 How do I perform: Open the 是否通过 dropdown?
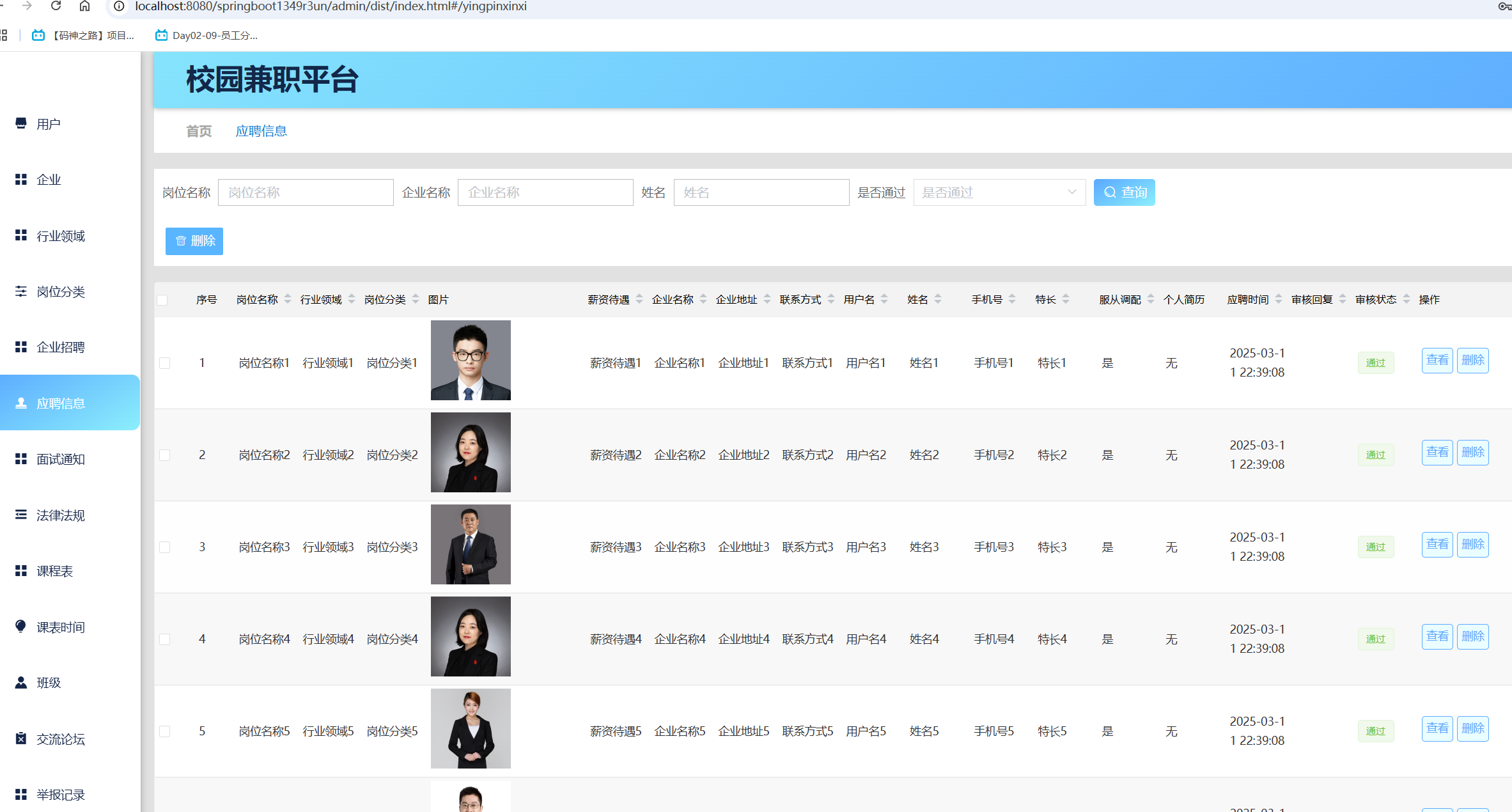click(999, 192)
